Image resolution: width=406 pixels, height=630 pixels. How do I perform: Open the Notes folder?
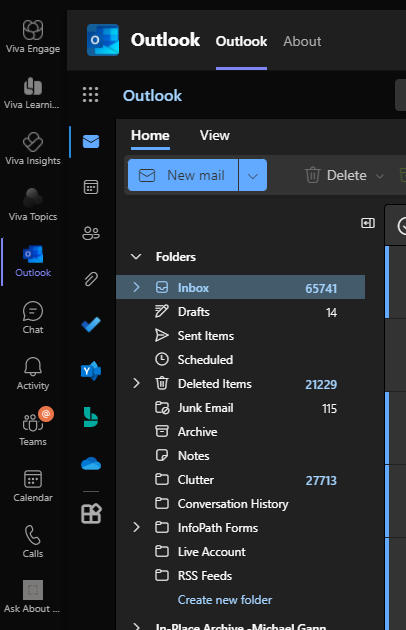tap(240, 456)
